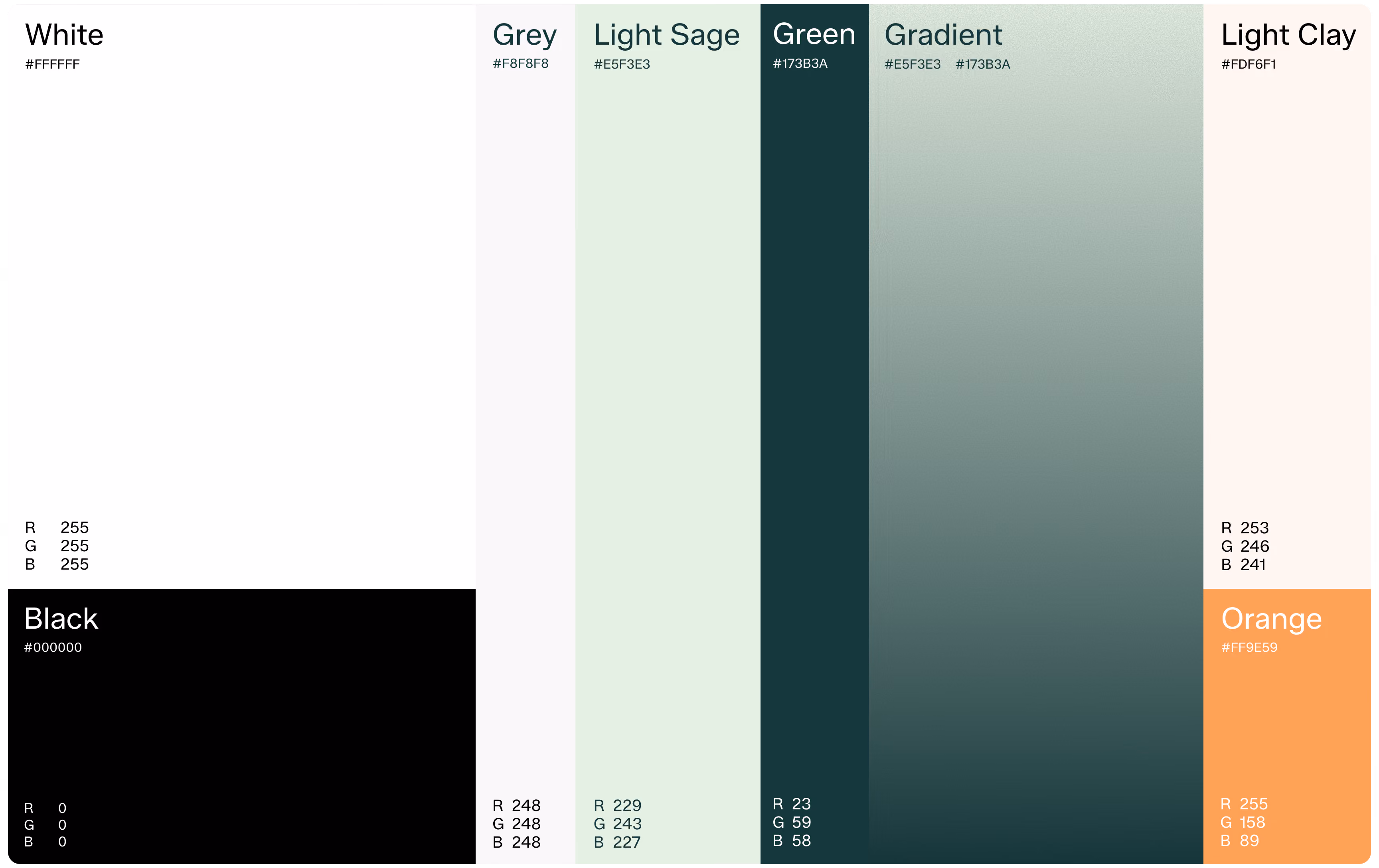Click the R 23 value in Green
1379x868 pixels.
pos(791,804)
